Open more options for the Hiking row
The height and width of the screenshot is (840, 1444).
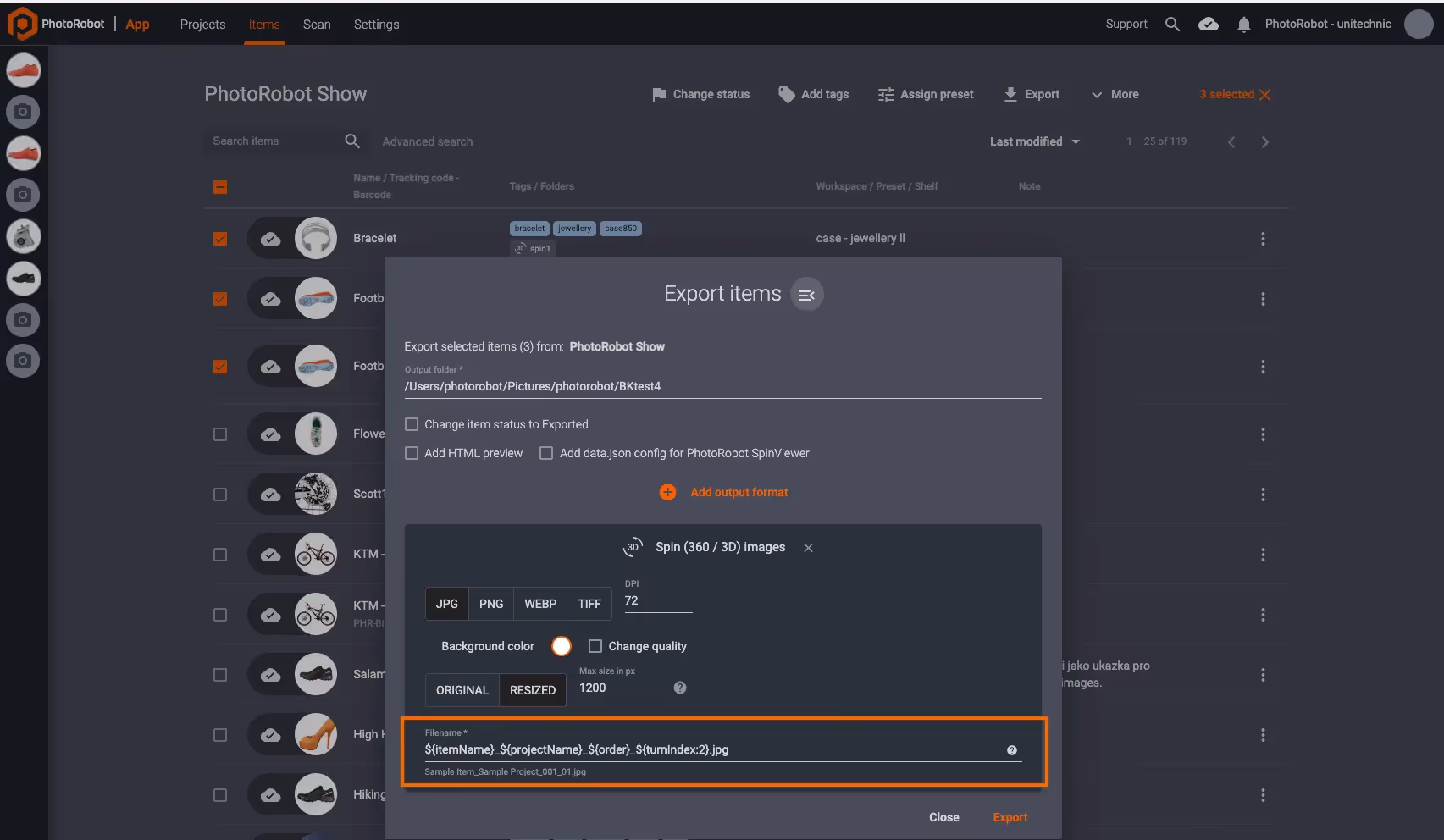pos(1263,795)
